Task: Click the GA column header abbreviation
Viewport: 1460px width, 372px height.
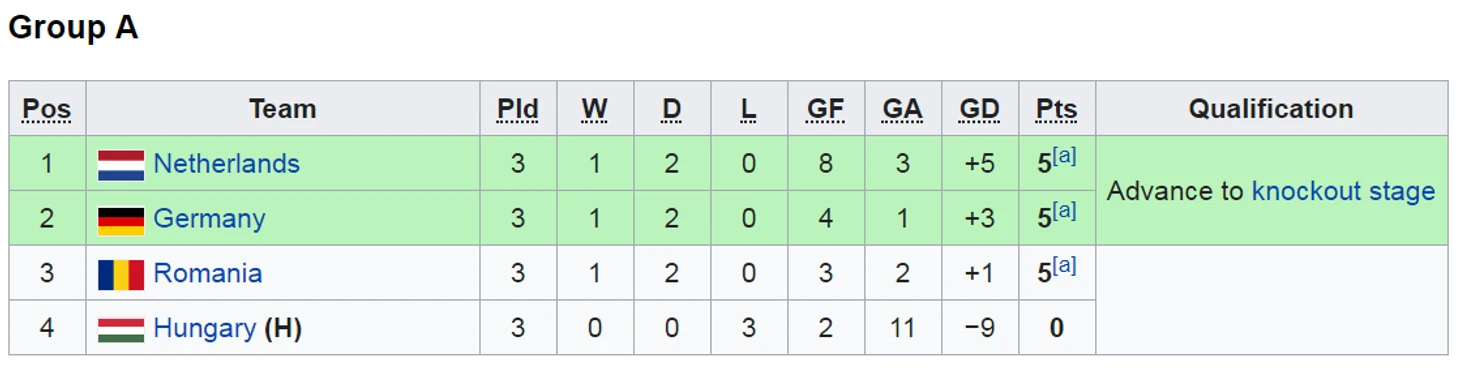Action: tap(902, 109)
